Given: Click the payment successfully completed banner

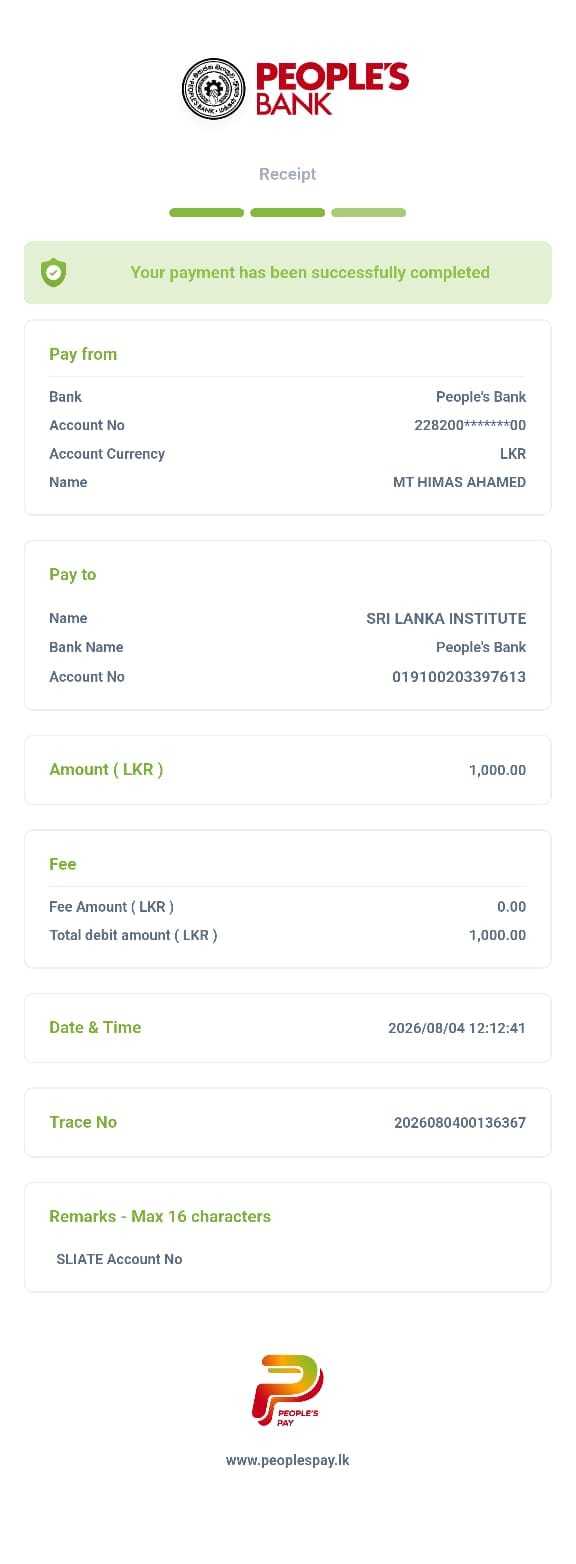Looking at the screenshot, I should (288, 272).
